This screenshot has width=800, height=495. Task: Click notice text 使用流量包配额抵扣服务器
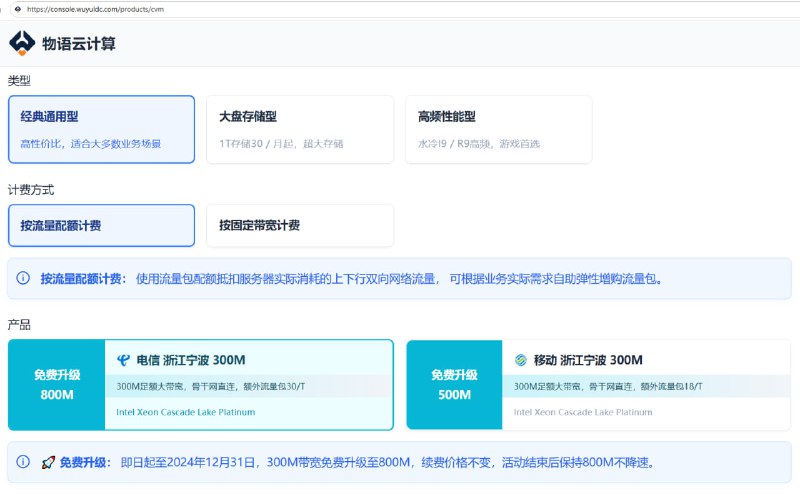point(399,279)
